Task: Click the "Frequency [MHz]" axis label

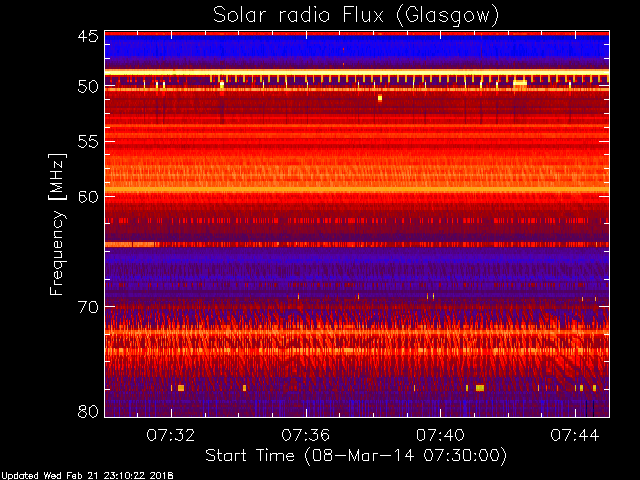Action: [x=57, y=224]
